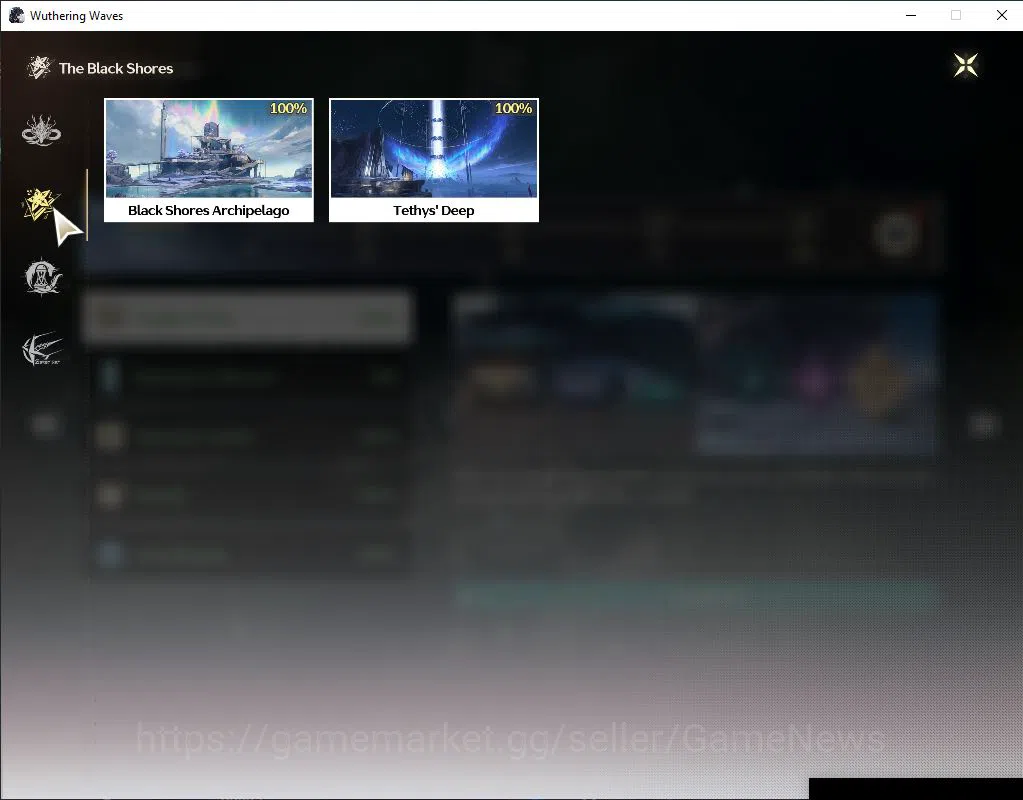Close the Wuthering Waves window
This screenshot has width=1023, height=800.
(x=1001, y=16)
